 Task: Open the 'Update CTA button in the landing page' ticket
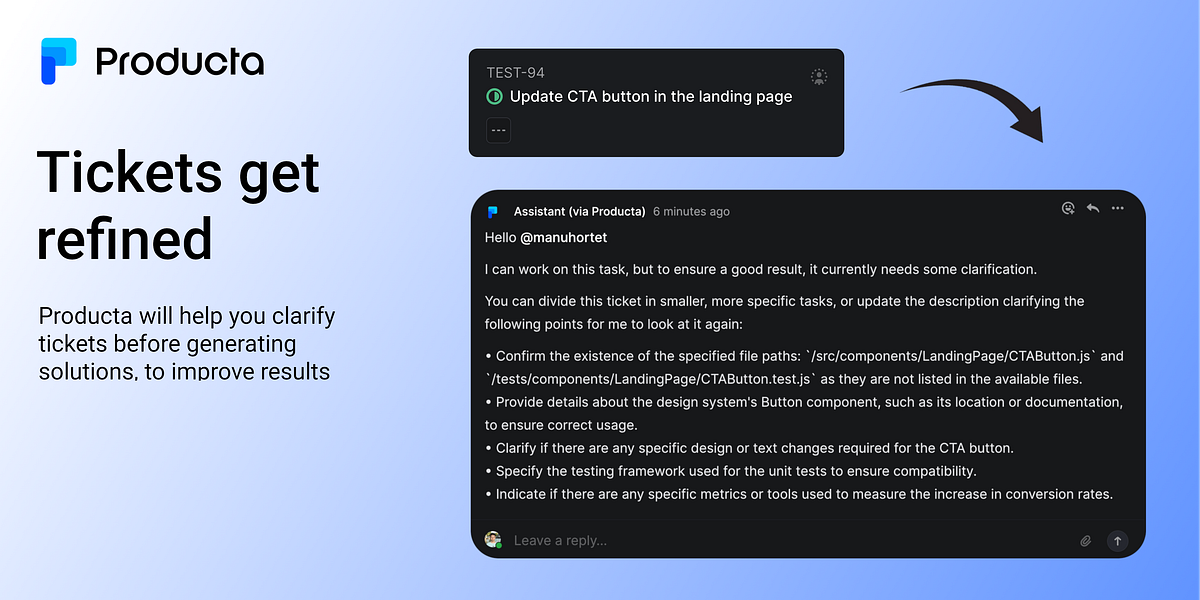pyautogui.click(x=651, y=97)
